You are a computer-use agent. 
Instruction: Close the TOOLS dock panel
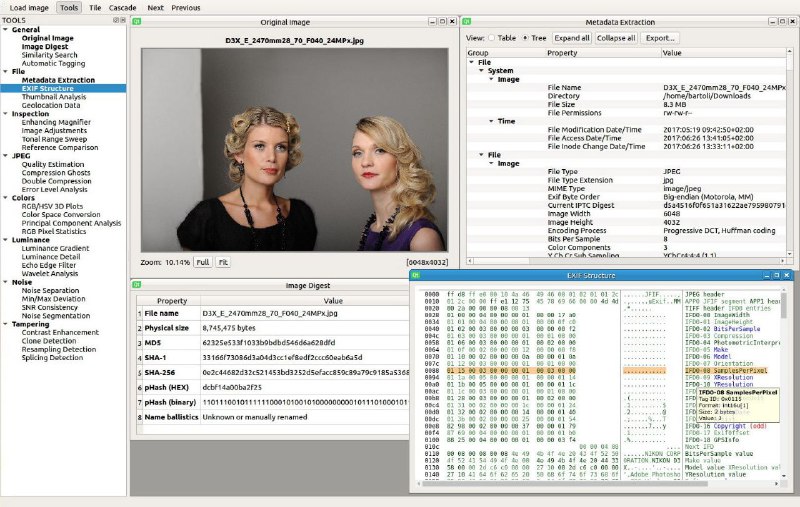[122, 20]
